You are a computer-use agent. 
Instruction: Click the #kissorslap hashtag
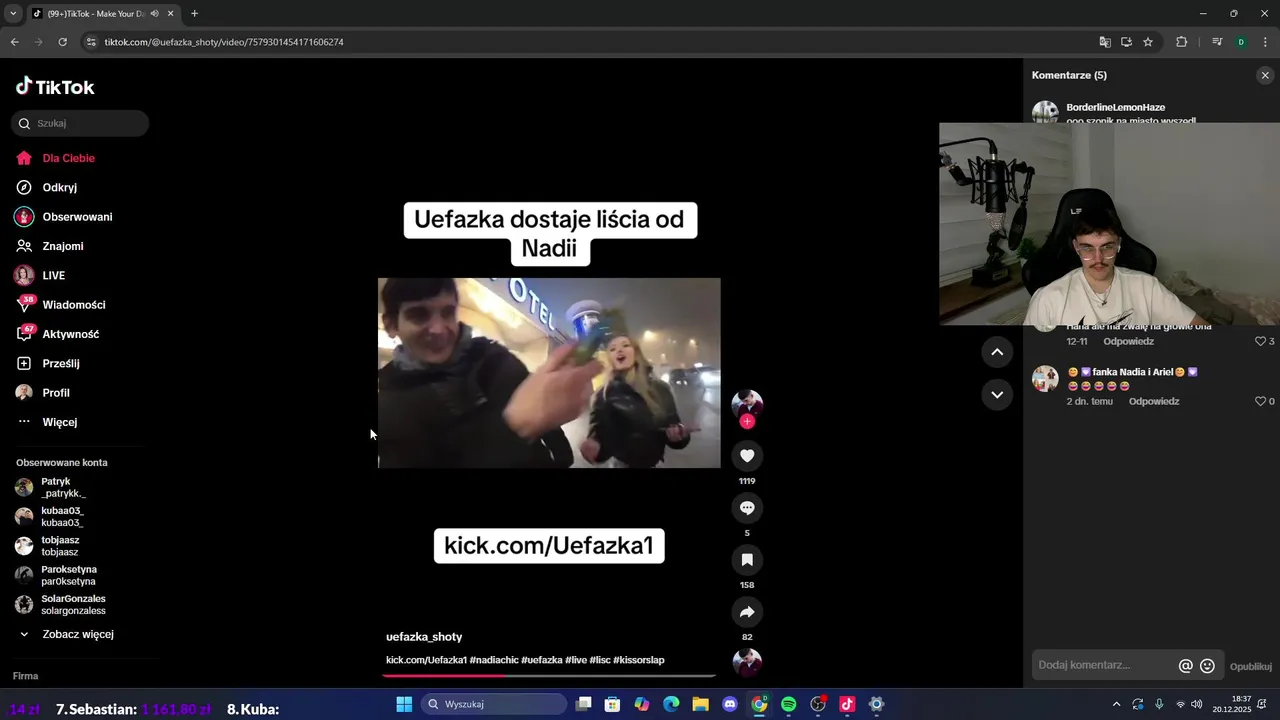[x=639, y=660]
